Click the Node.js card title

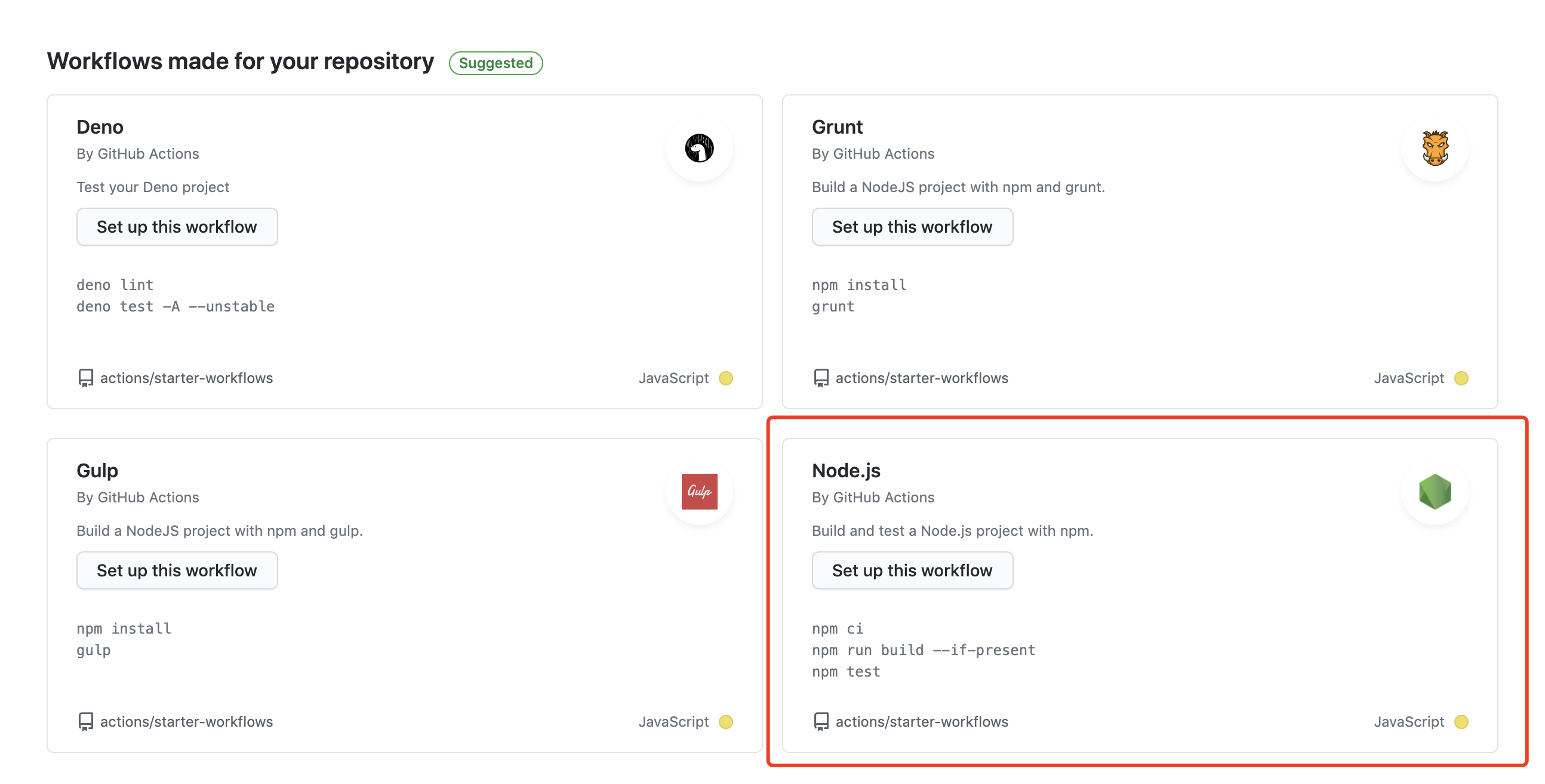pyautogui.click(x=847, y=471)
